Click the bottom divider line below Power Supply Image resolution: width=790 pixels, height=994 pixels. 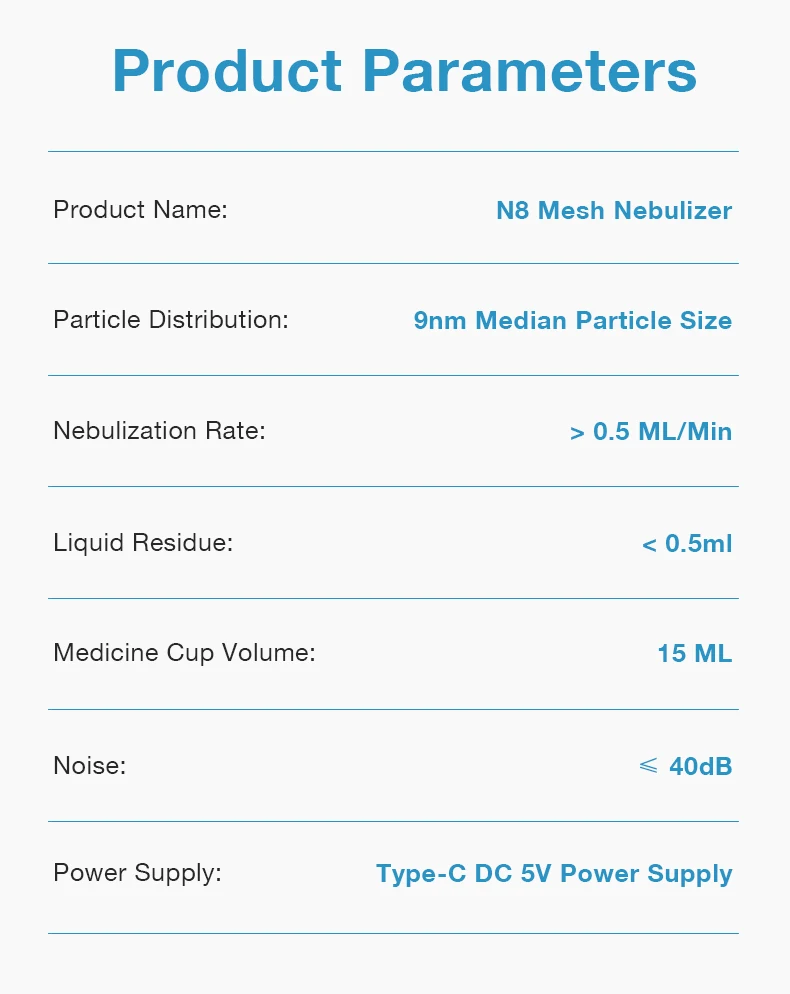[x=393, y=933]
